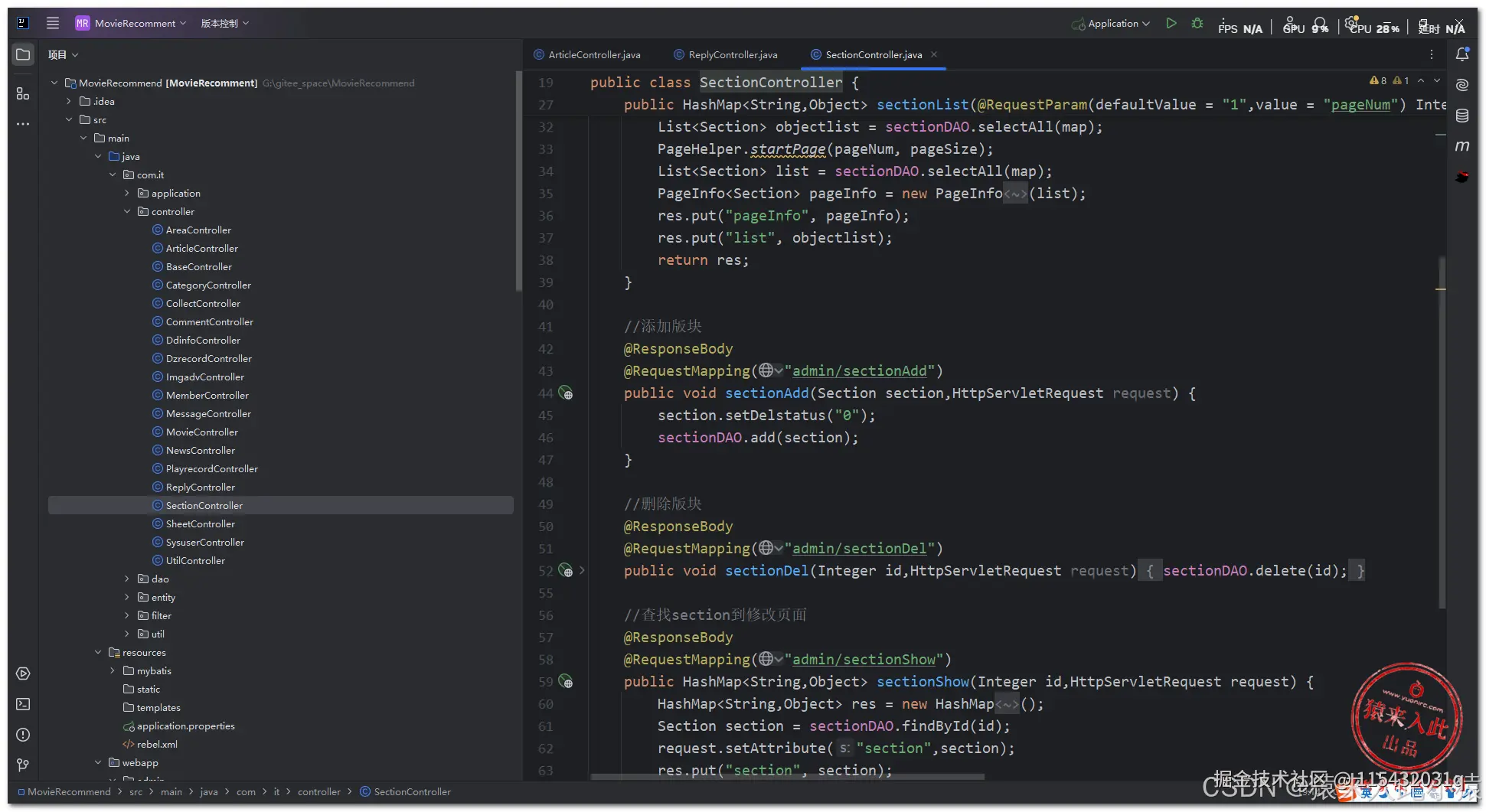This screenshot has height=812, width=1486.
Task: Expand the .idea folder
Action: 69,101
